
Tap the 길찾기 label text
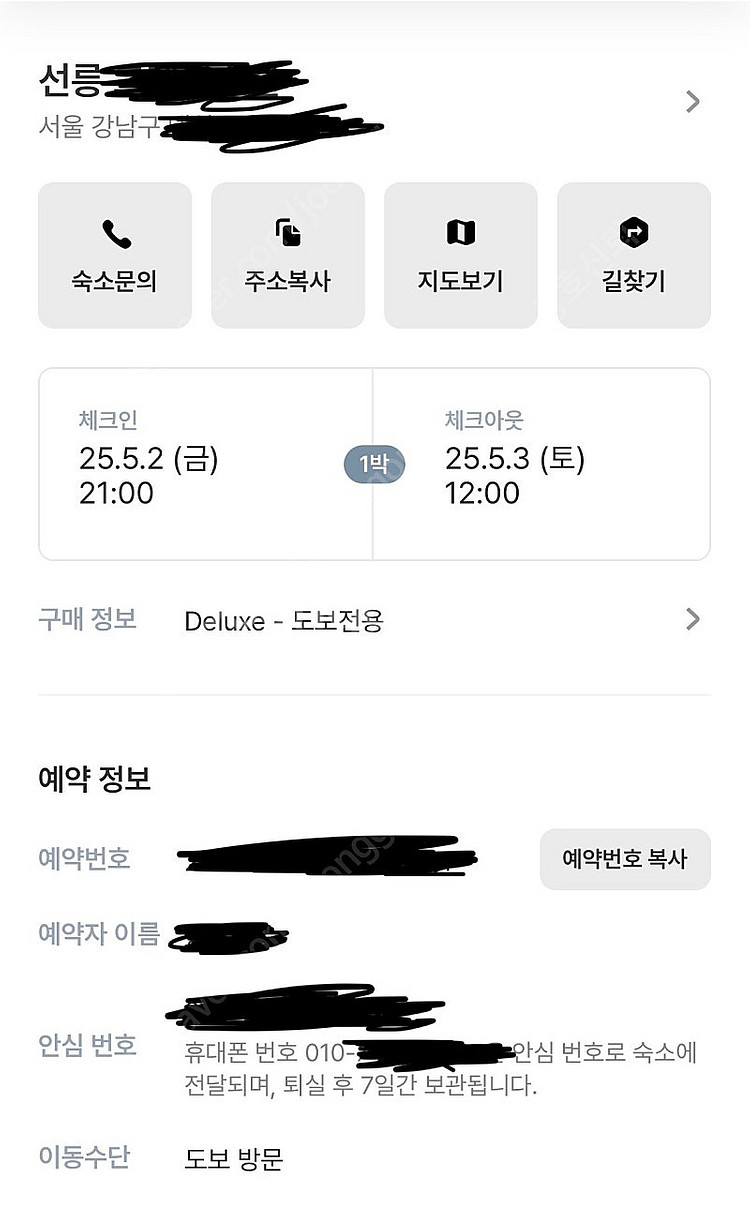(634, 281)
